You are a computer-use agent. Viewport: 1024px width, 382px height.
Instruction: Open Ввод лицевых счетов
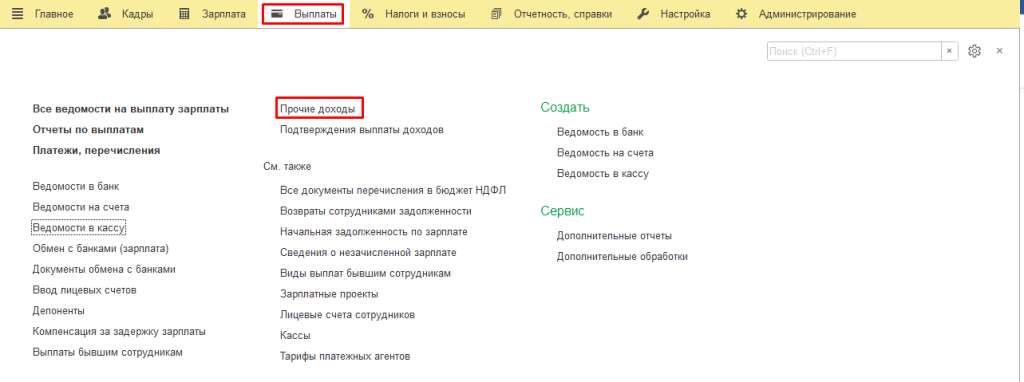coord(84,290)
